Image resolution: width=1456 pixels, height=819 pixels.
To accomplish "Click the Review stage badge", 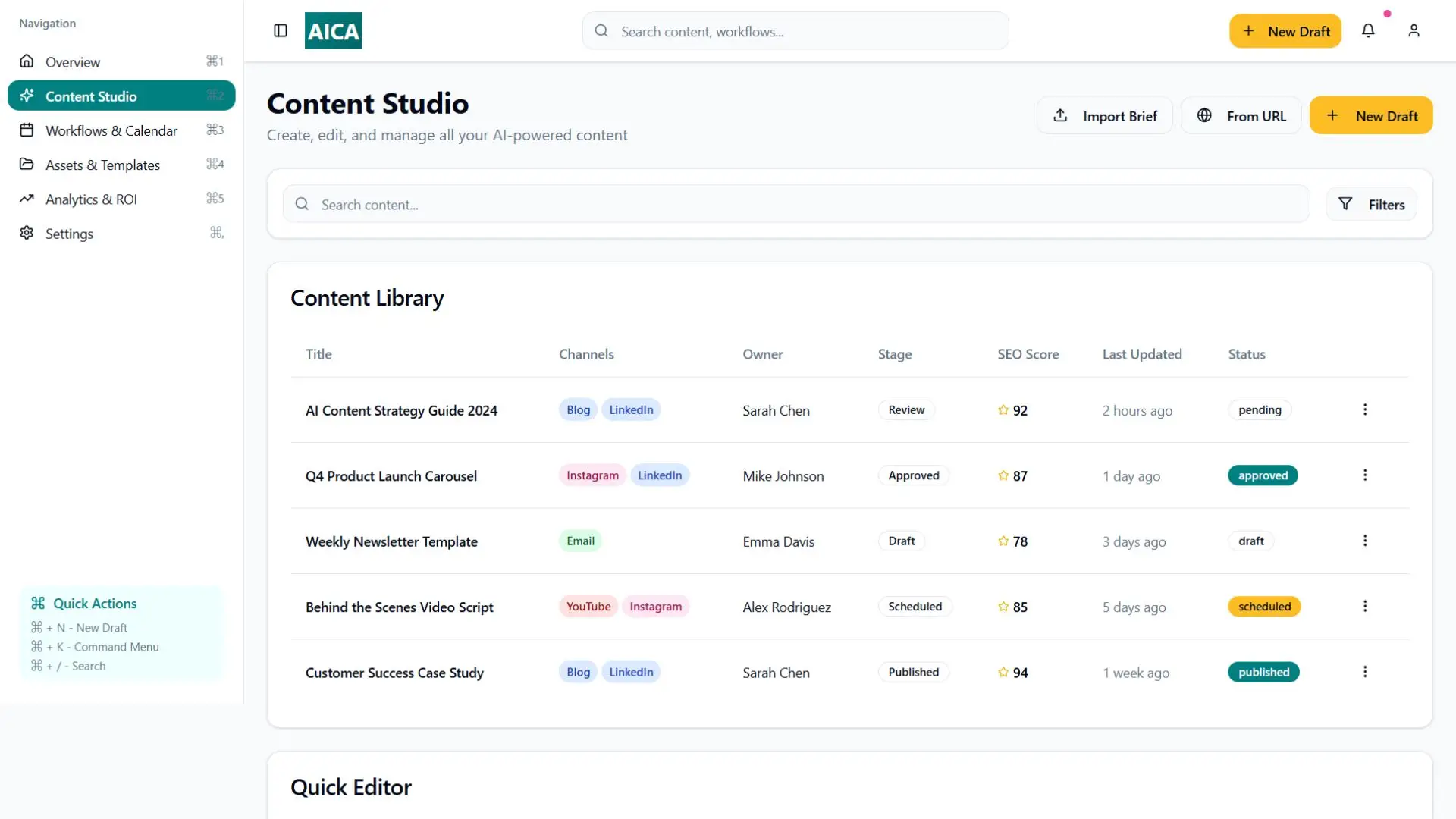I will pyautogui.click(x=906, y=409).
